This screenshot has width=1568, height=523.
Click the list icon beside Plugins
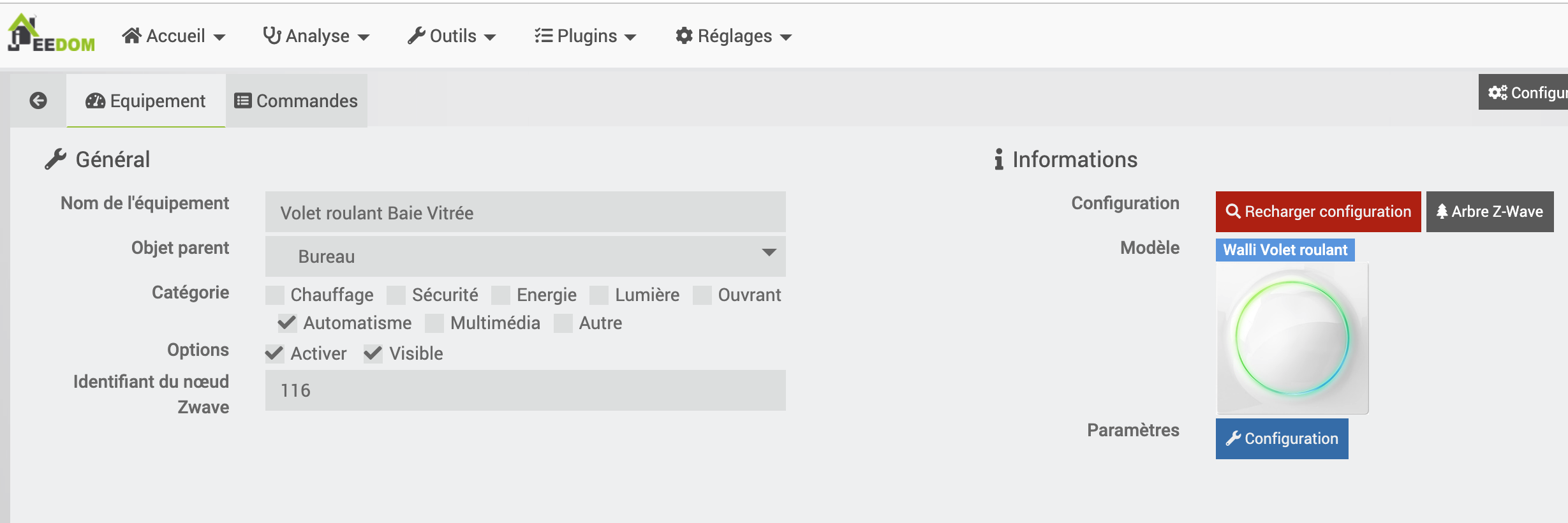(544, 36)
